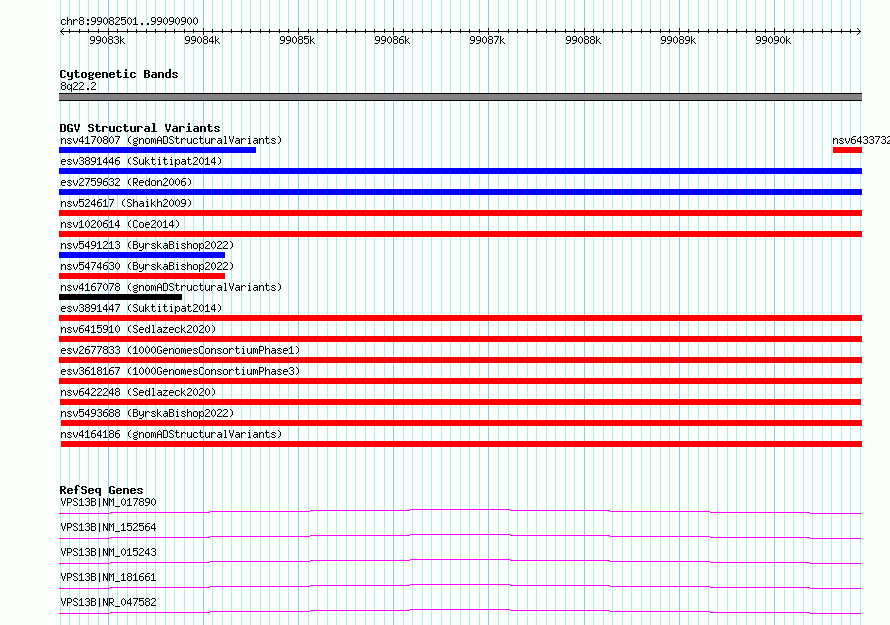The image size is (890, 625).
Task: Open nsv5474630 (ByrskaBishop2022) label
Action: [x=147, y=266]
